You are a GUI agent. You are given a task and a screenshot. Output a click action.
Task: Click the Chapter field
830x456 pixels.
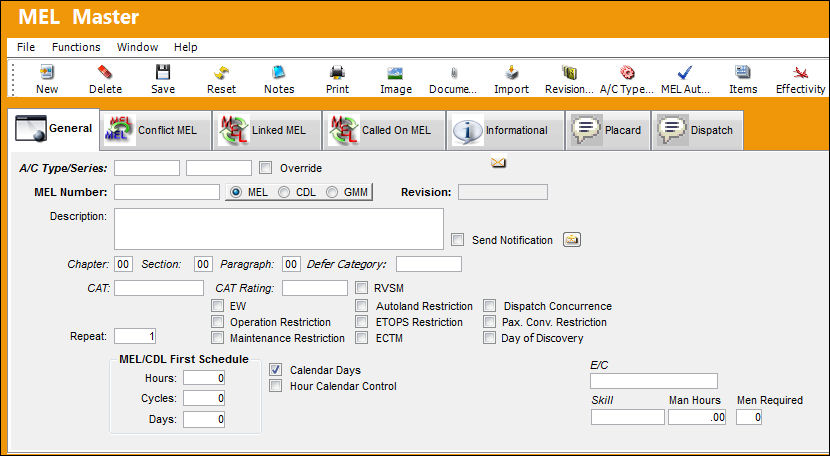[x=123, y=264]
